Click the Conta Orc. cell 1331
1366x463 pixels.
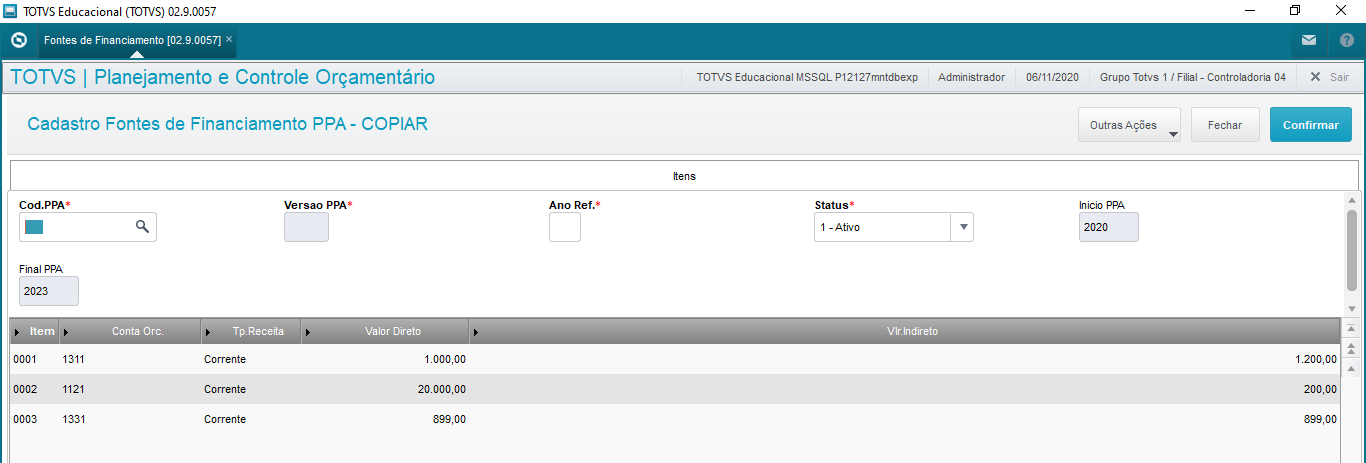pyautogui.click(x=73, y=419)
